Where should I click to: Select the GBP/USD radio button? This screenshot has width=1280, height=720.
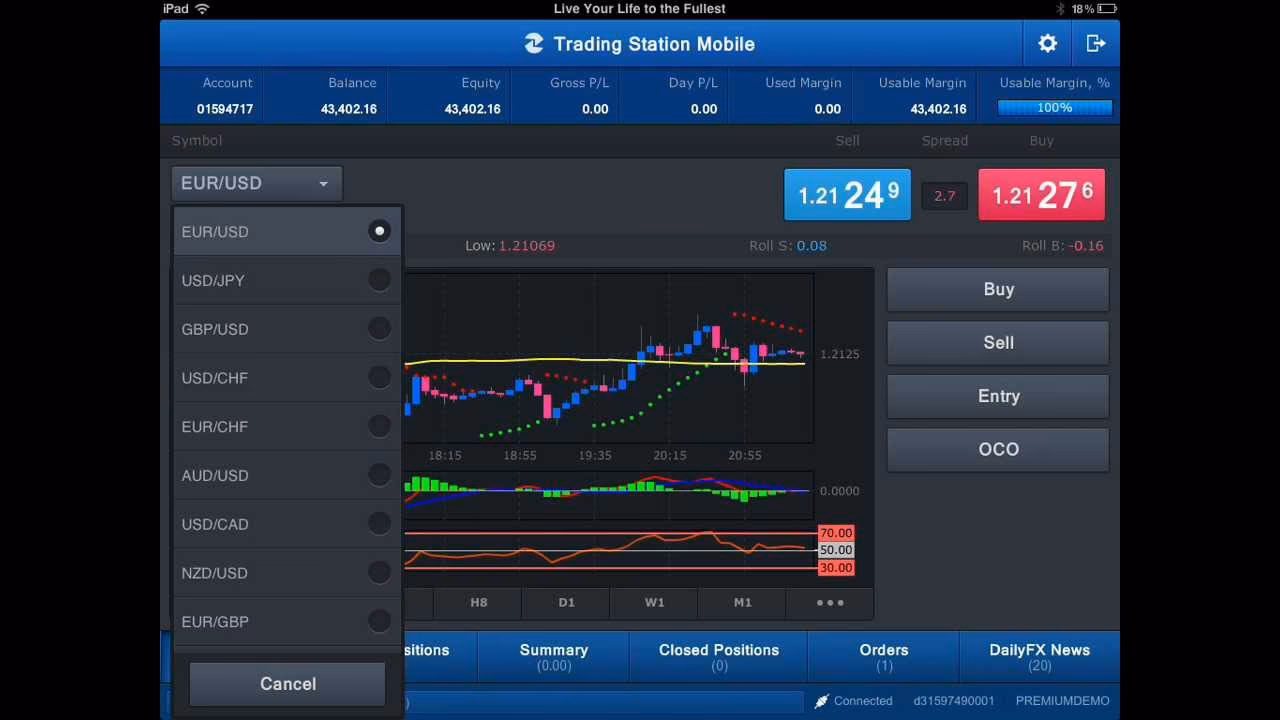click(x=379, y=328)
